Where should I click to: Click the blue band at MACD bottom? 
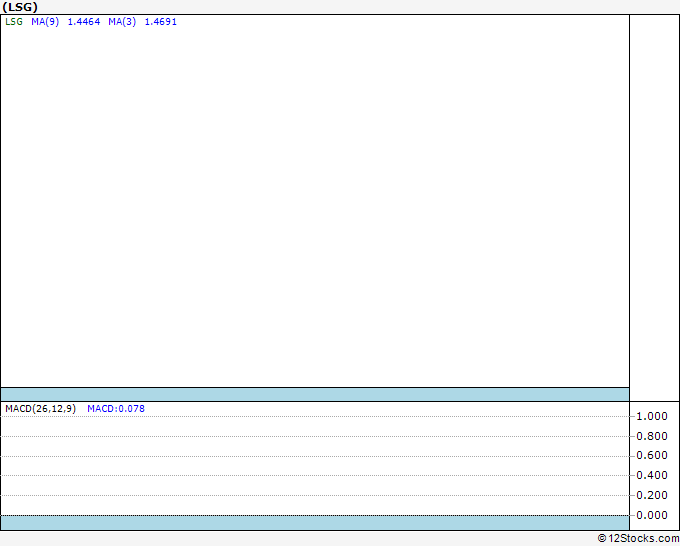pyautogui.click(x=315, y=523)
